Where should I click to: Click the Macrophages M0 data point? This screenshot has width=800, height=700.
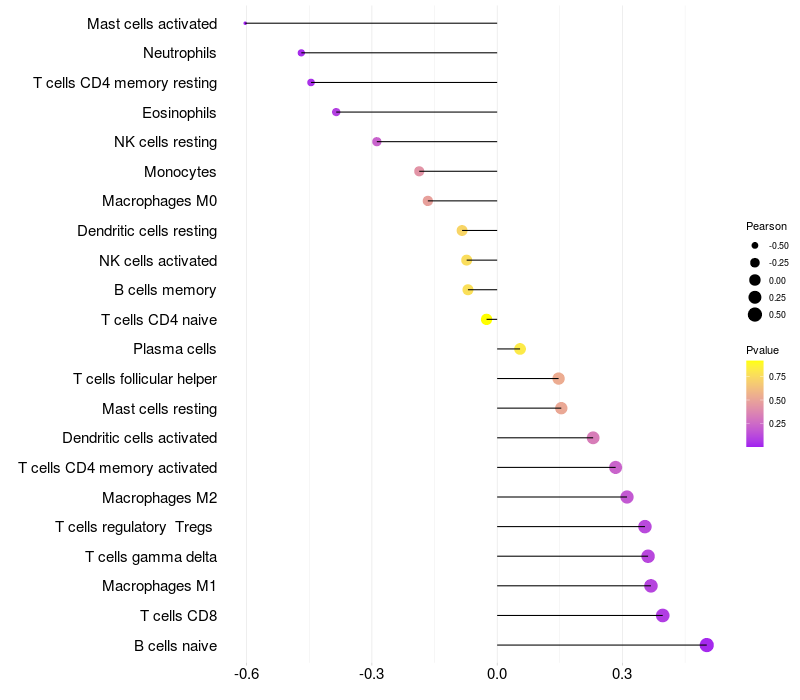pos(428,201)
